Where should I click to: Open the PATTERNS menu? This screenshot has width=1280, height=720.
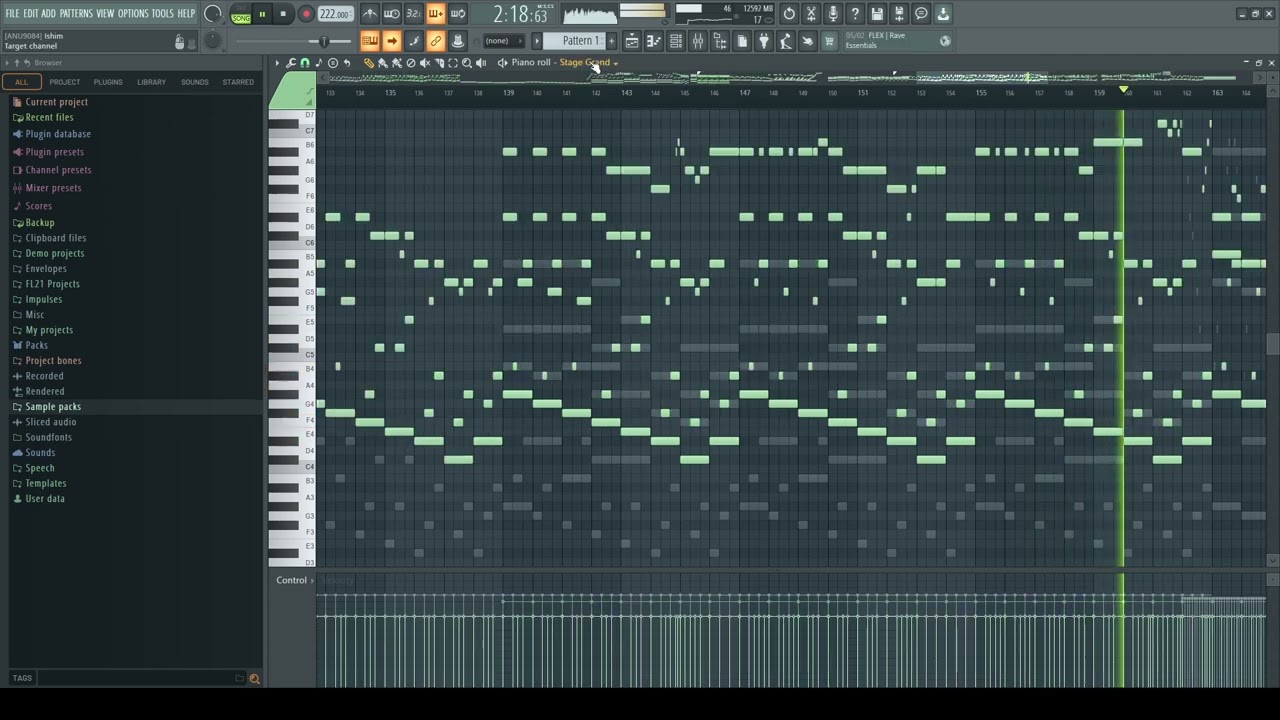tap(76, 13)
